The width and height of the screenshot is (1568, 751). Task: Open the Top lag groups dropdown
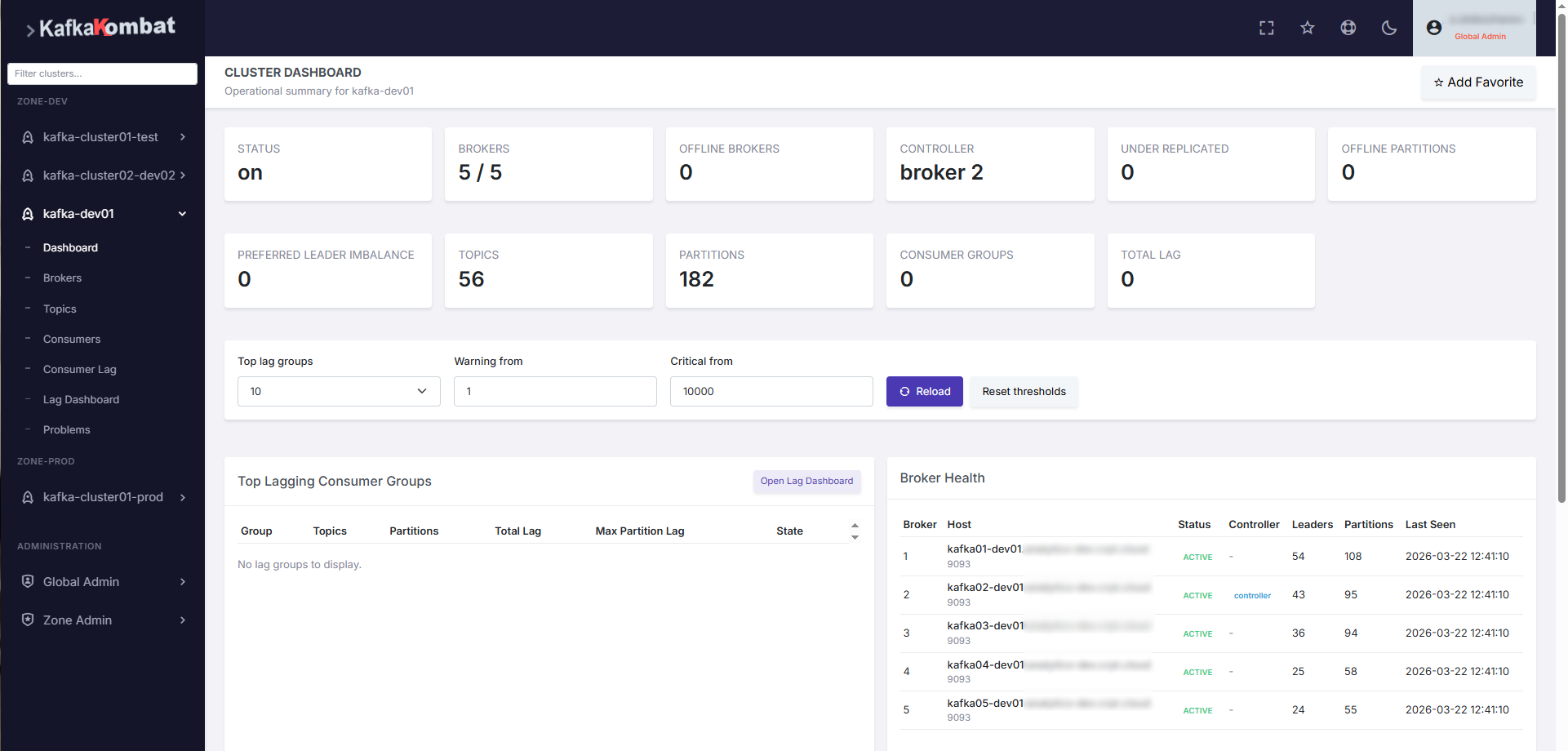pos(338,391)
